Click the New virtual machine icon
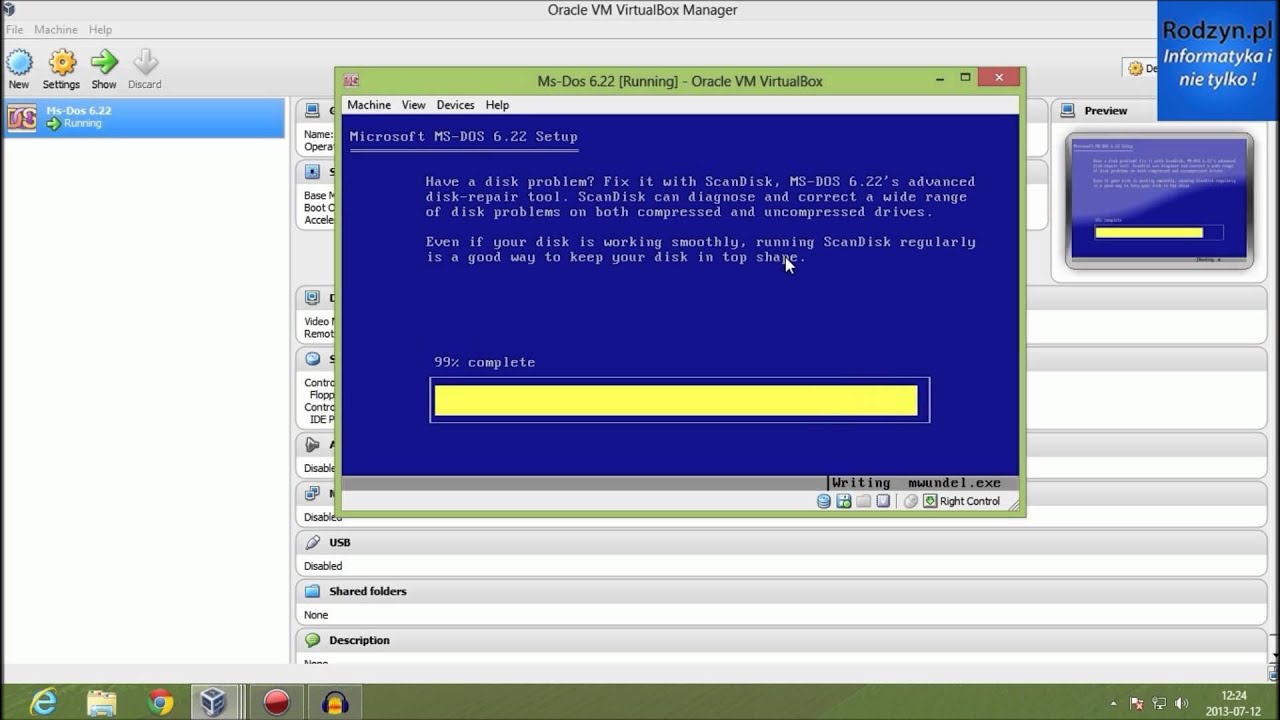The width and height of the screenshot is (1280, 720). 19,63
